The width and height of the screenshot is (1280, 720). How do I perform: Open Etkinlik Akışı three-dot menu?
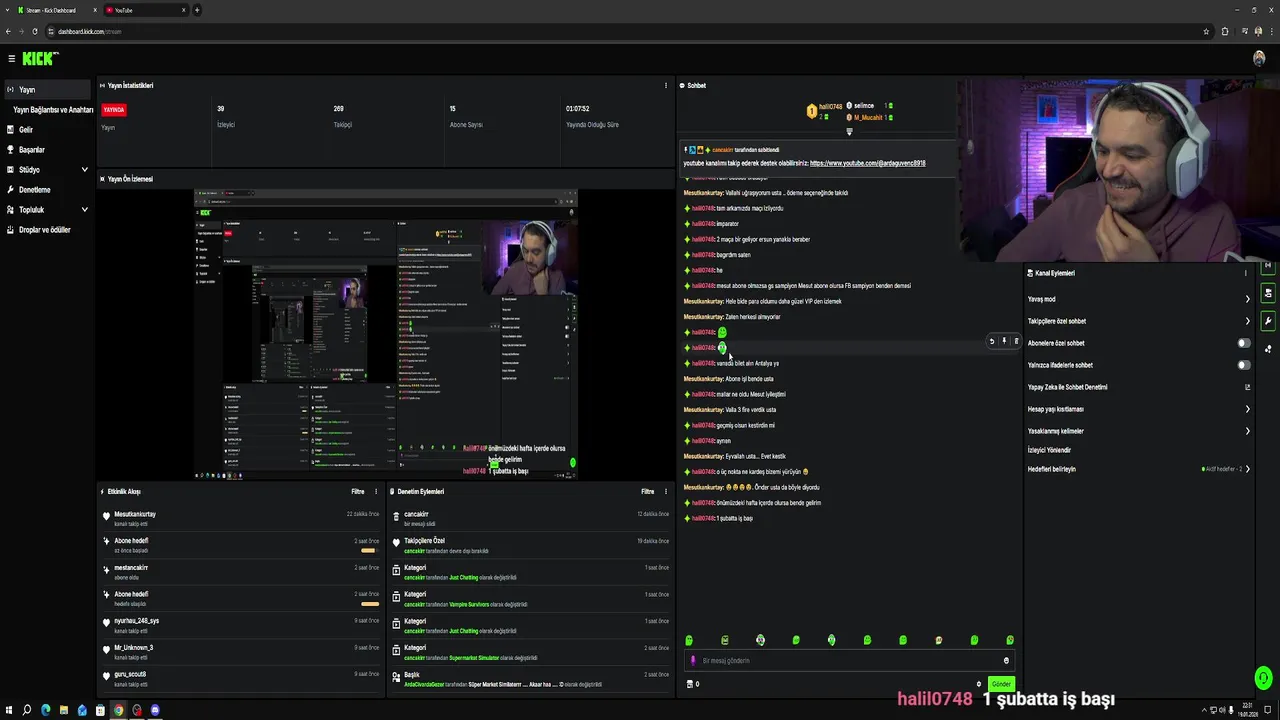point(376,492)
